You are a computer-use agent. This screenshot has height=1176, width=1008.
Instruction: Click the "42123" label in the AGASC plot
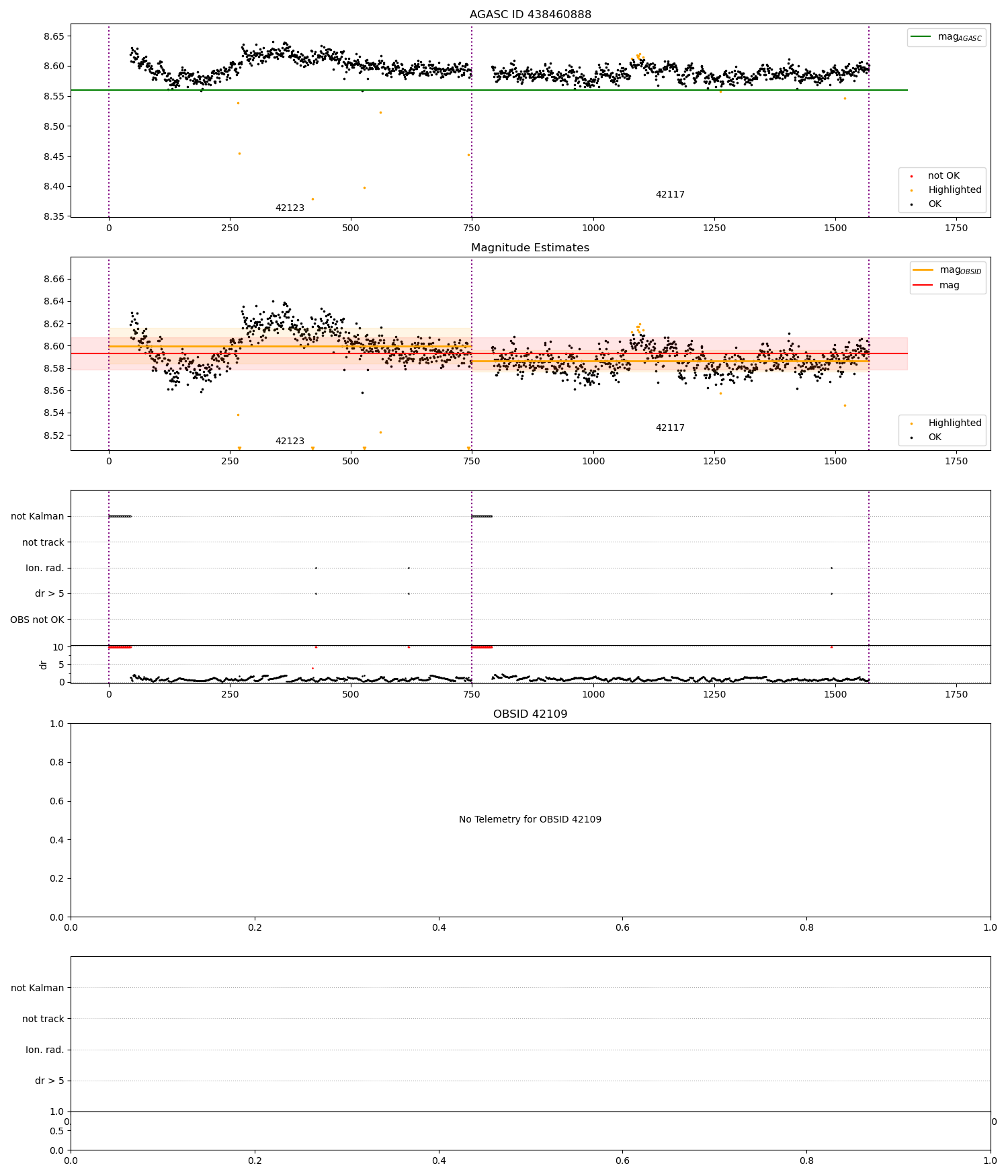290,208
